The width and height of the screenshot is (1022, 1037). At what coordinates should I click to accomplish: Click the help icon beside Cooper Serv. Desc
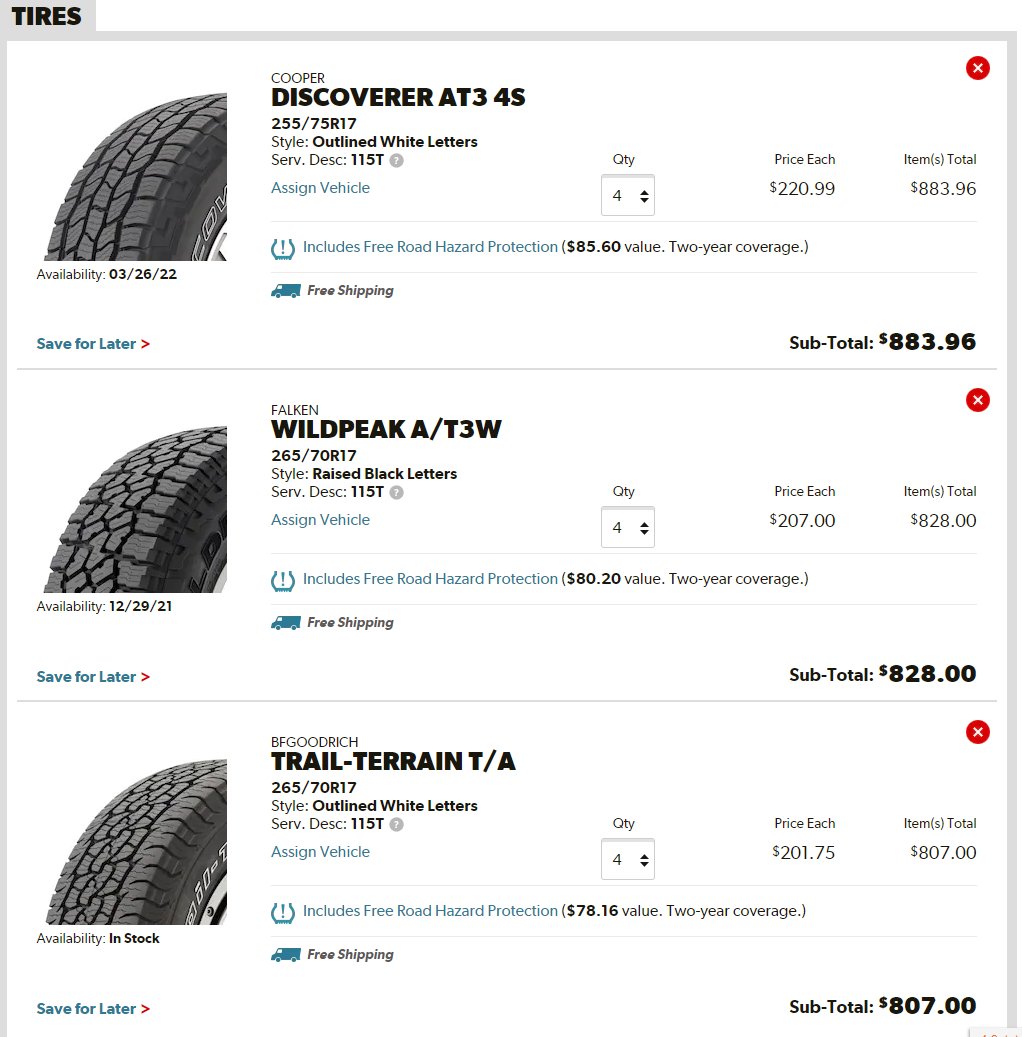coord(396,161)
